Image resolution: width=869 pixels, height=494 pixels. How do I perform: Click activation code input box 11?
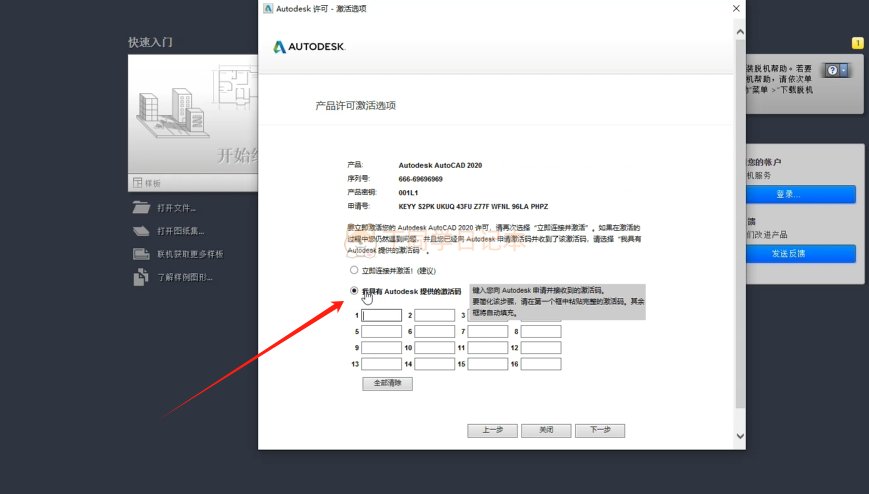(488, 348)
